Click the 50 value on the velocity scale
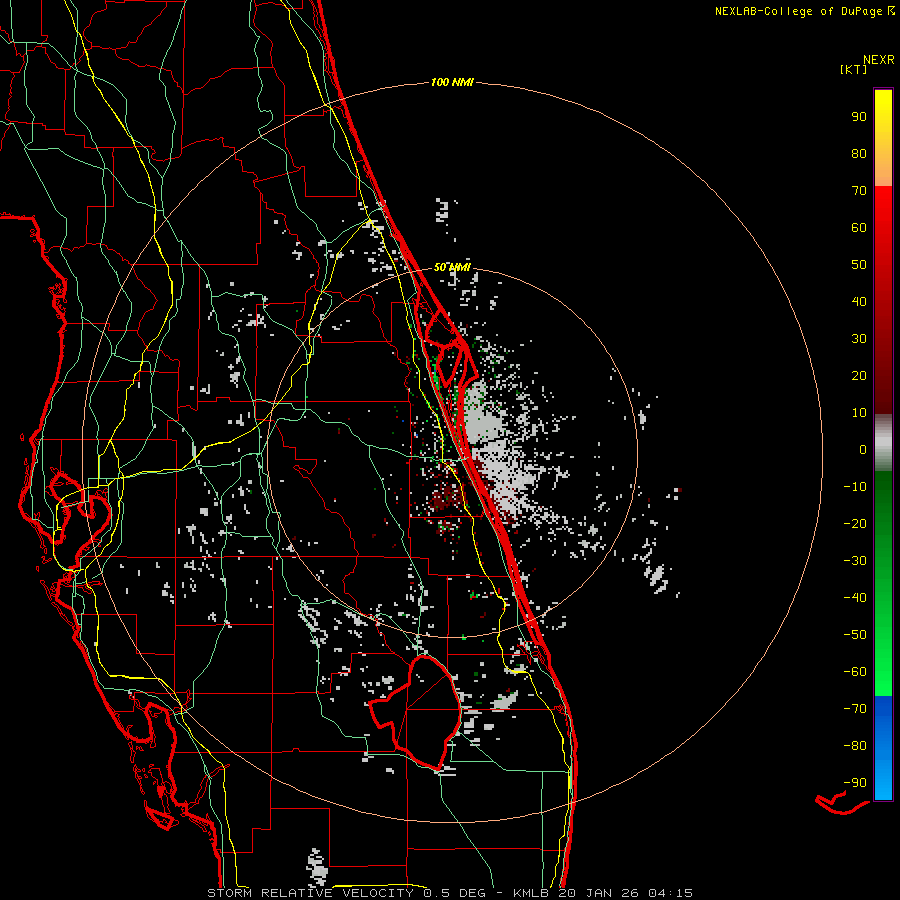The height and width of the screenshot is (900, 900). (x=859, y=265)
